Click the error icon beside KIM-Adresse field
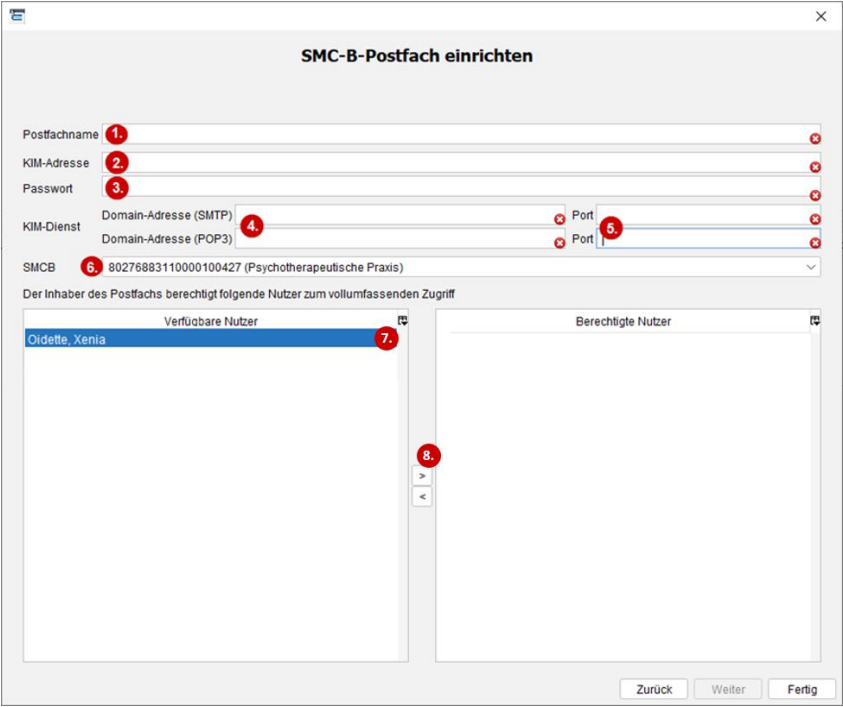The image size is (843, 707). point(815,167)
